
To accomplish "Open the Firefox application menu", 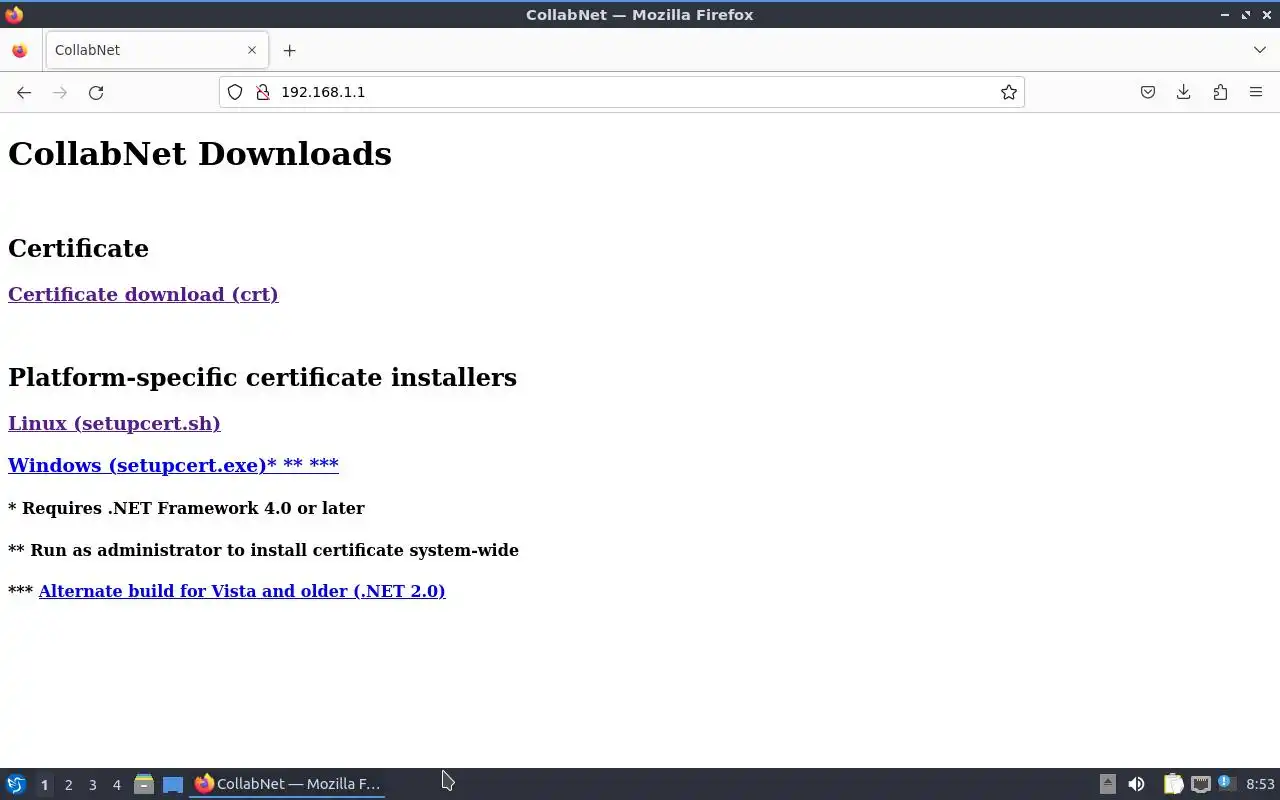I will 1256,92.
